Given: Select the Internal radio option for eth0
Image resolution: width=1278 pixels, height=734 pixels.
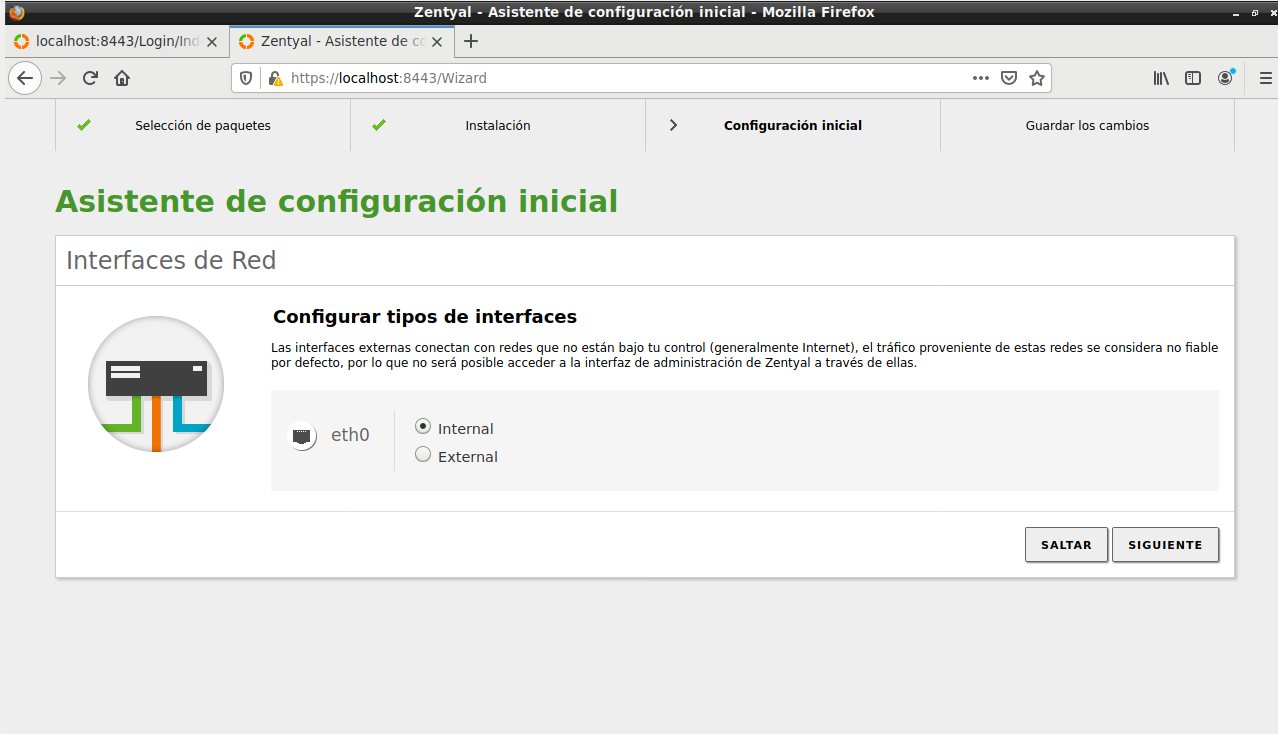Looking at the screenshot, I should tap(423, 427).
